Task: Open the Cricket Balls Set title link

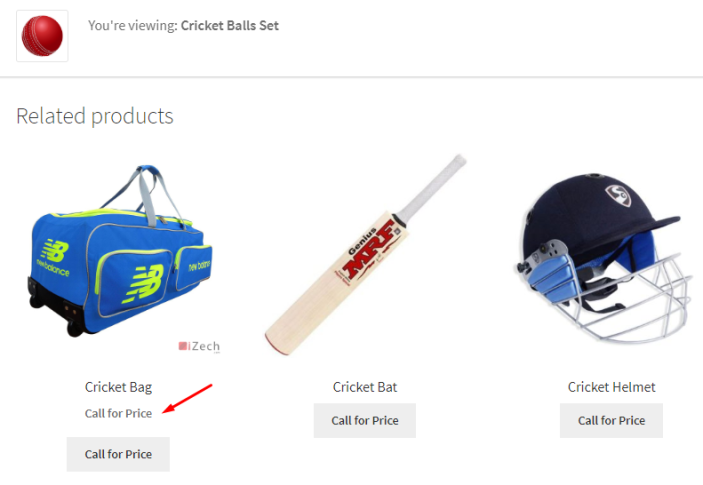Action: [x=230, y=26]
